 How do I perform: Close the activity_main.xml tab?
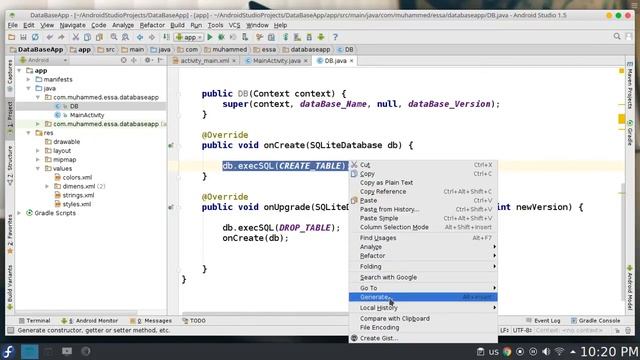234,61
